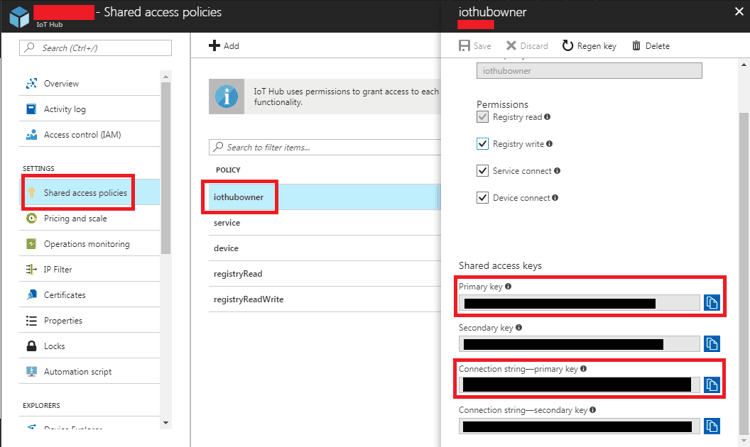Screen dimensions: 750x447
Task: Open the Certificates settings page
Action: (64, 295)
